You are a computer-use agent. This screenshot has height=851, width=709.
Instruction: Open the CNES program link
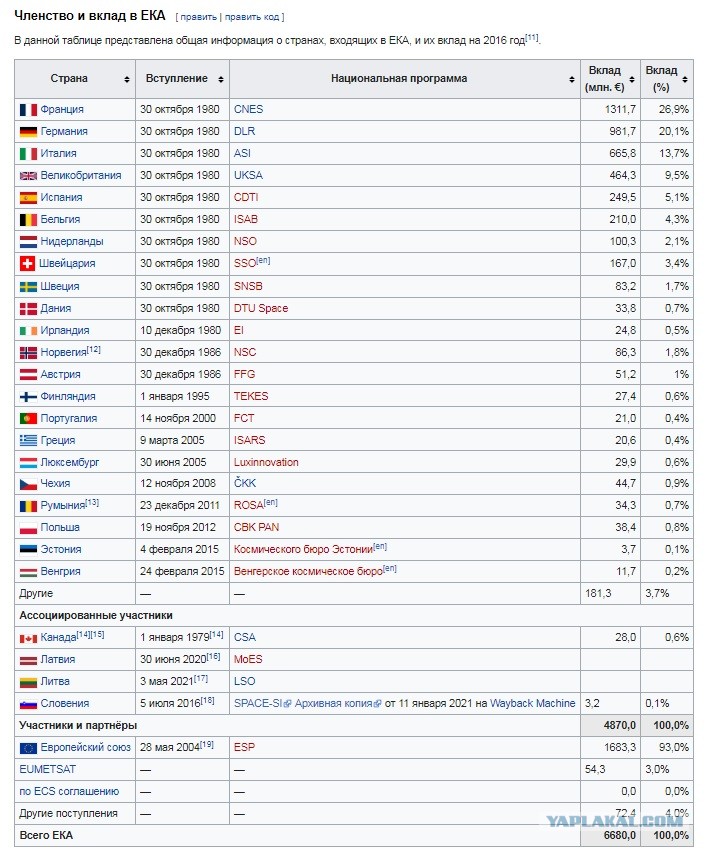[248, 110]
